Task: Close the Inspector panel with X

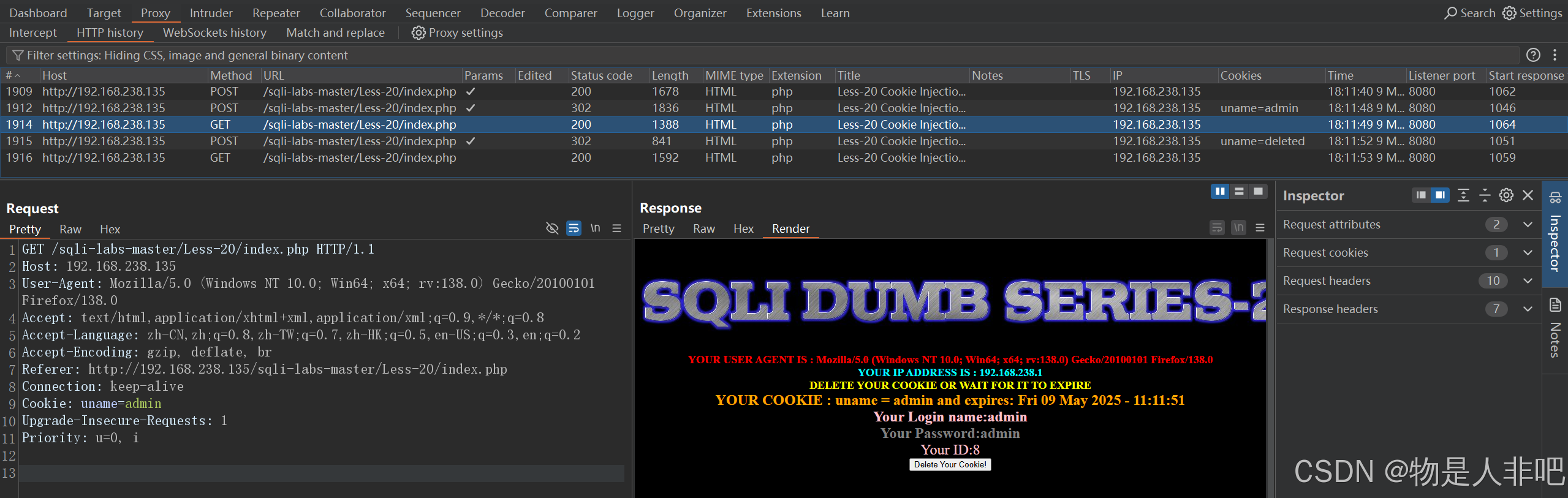Action: coord(1528,195)
